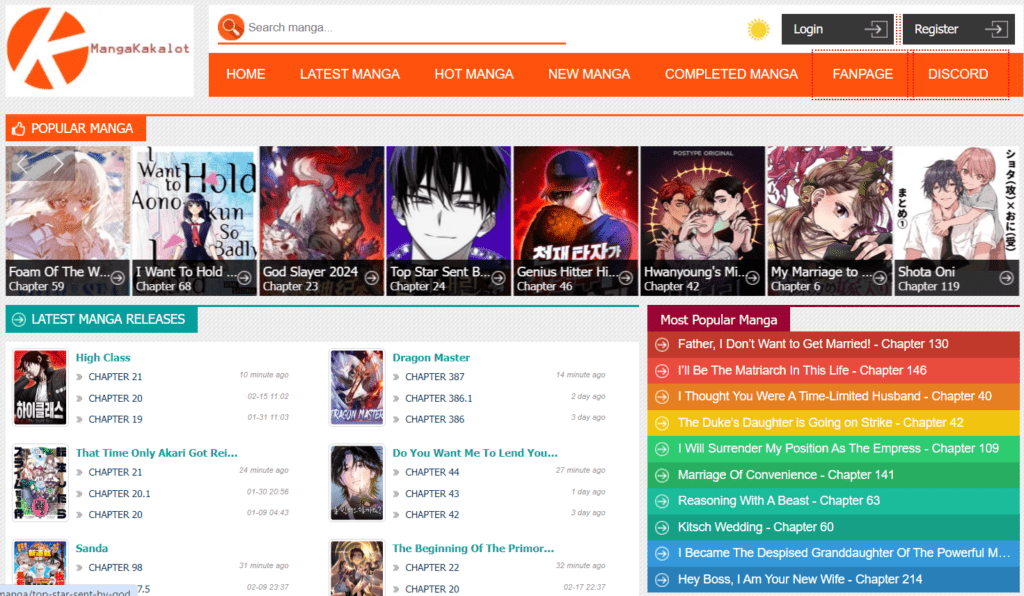Click the High Class cover thumbnail
Screen dimensions: 1024x596
pyautogui.click(x=40, y=387)
